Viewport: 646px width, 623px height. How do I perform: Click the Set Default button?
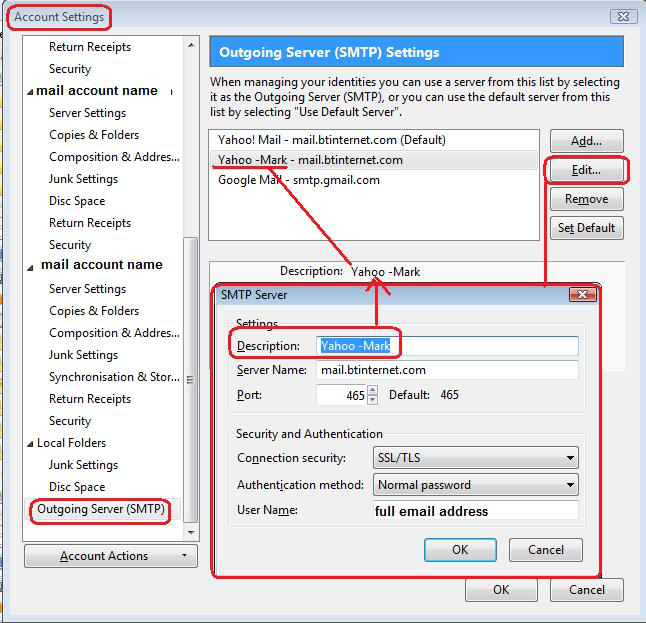coord(586,228)
